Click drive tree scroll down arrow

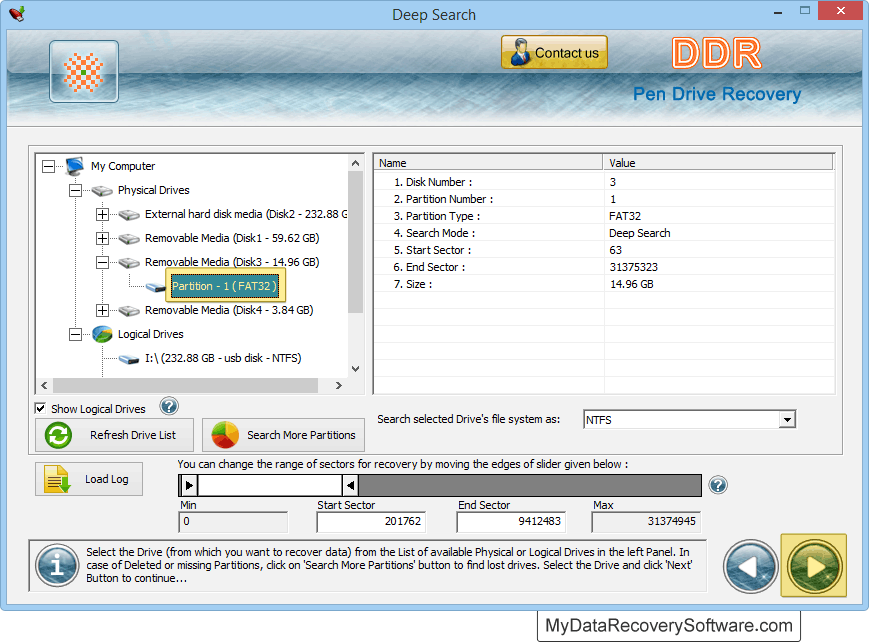pos(356,369)
